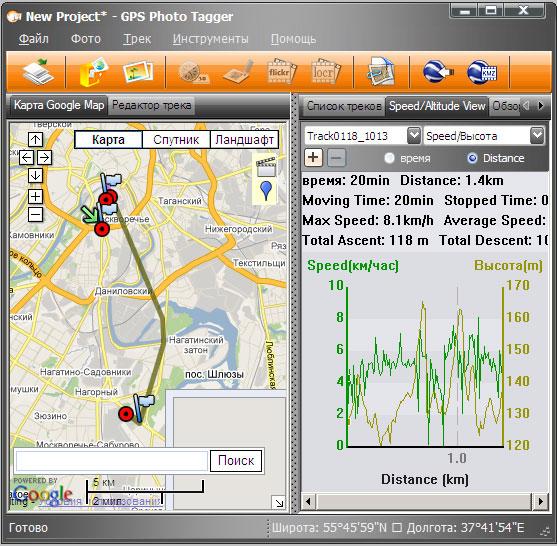557x546 pixels.
Task: Click the stacked photos import toolbar icon
Action: click(38, 72)
